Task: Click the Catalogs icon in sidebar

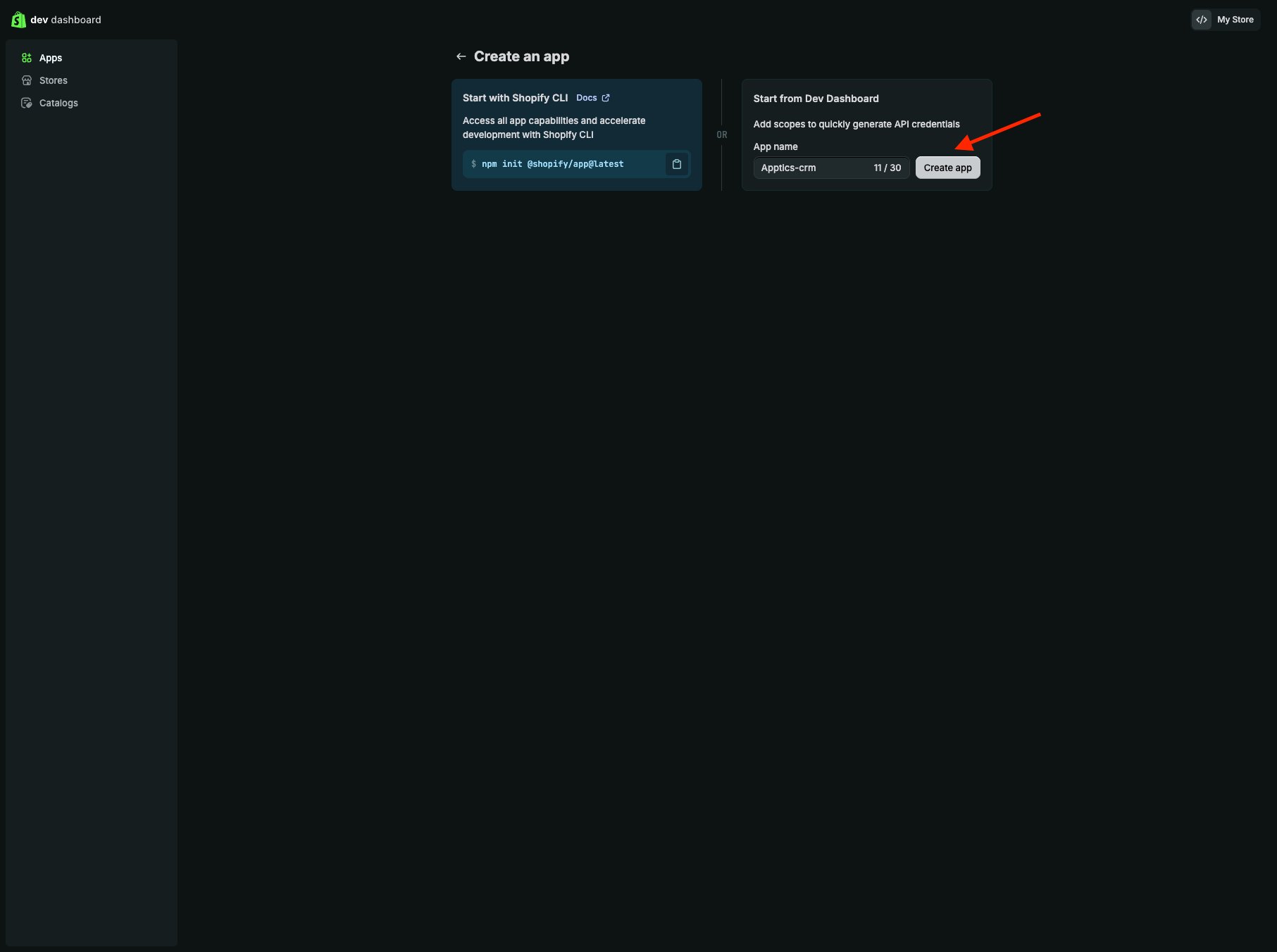Action: pyautogui.click(x=27, y=103)
